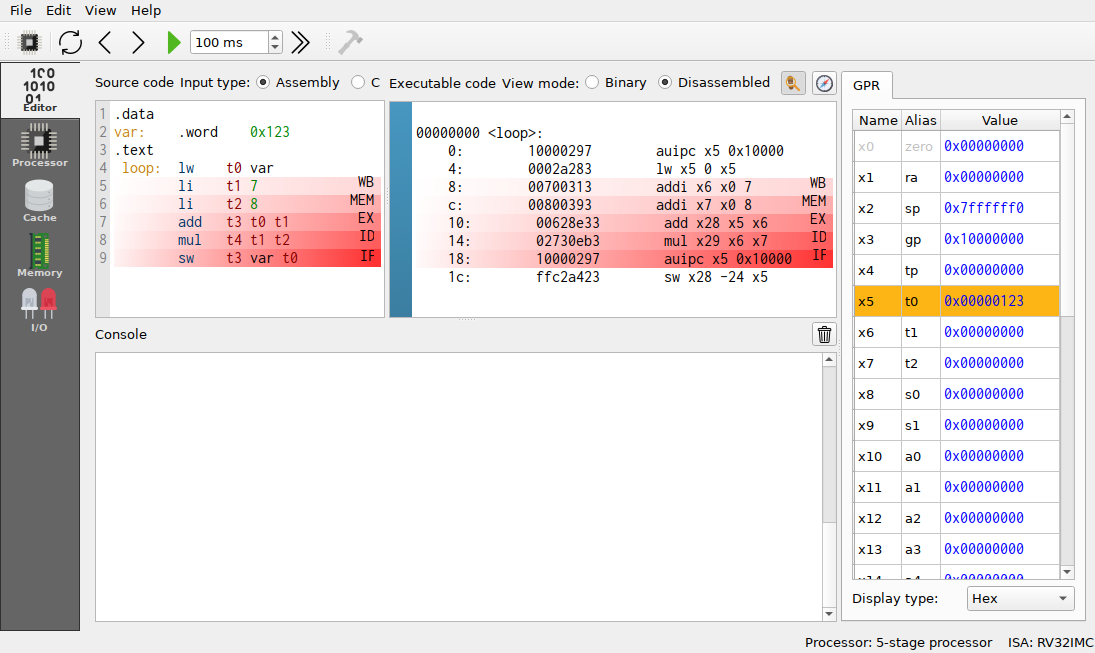Viewport: 1095px width, 653px height.
Task: Open the Memory view in the sidebar
Action: 40,256
